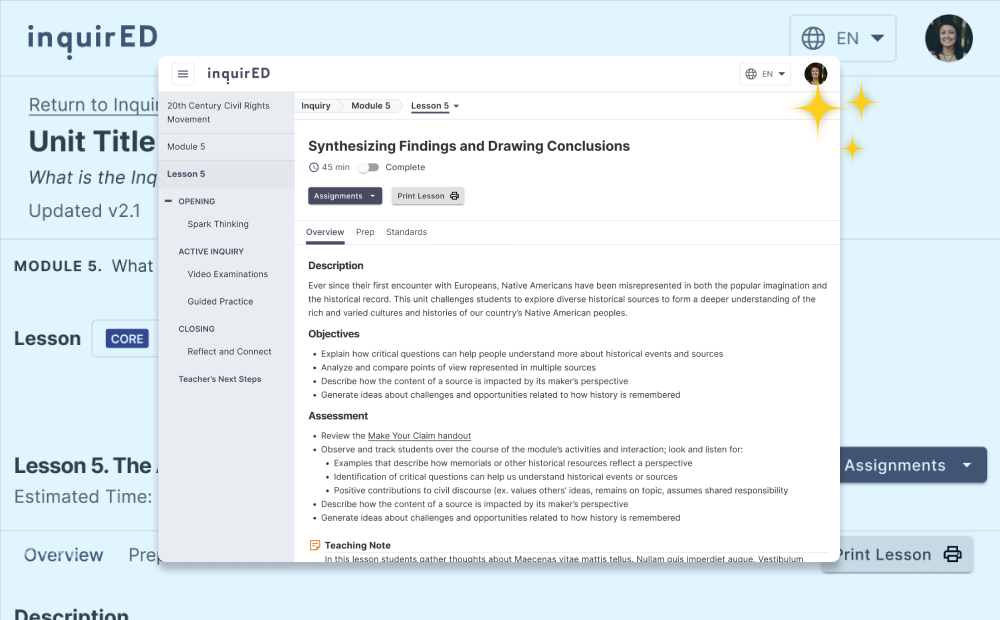Open the Make Your Claim handout link

(x=419, y=436)
